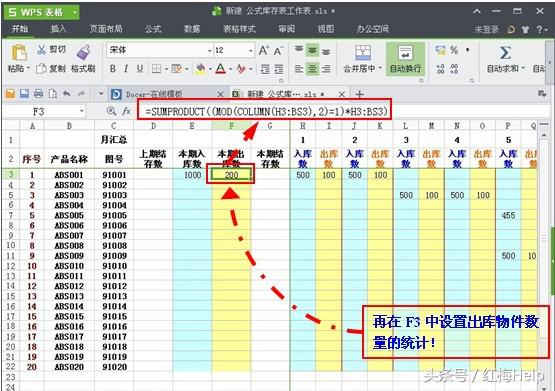Click the WPS 表格 application menu button
The width and height of the screenshot is (555, 391).
[x=42, y=12]
